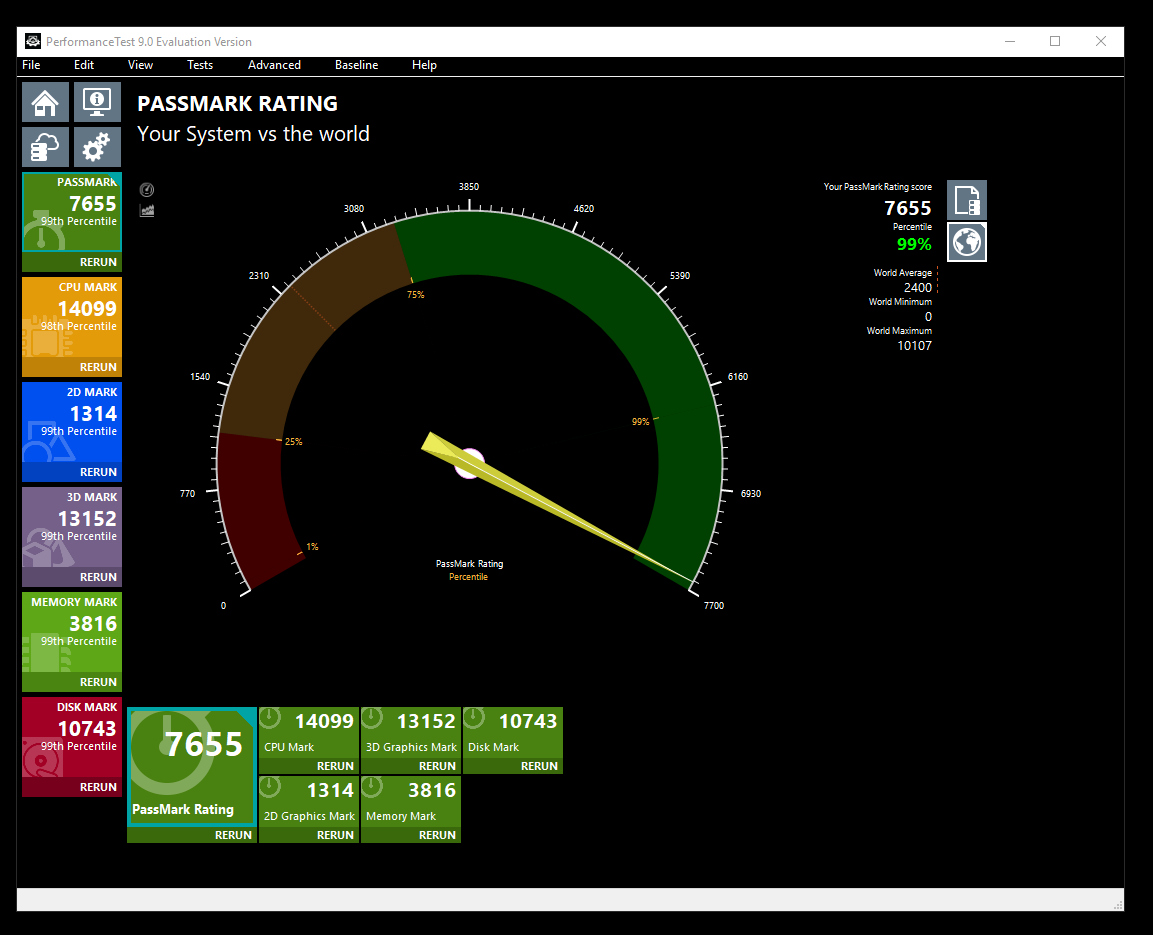
Task: Click the large 7655 PassMark Rating tile
Action: (x=192, y=767)
